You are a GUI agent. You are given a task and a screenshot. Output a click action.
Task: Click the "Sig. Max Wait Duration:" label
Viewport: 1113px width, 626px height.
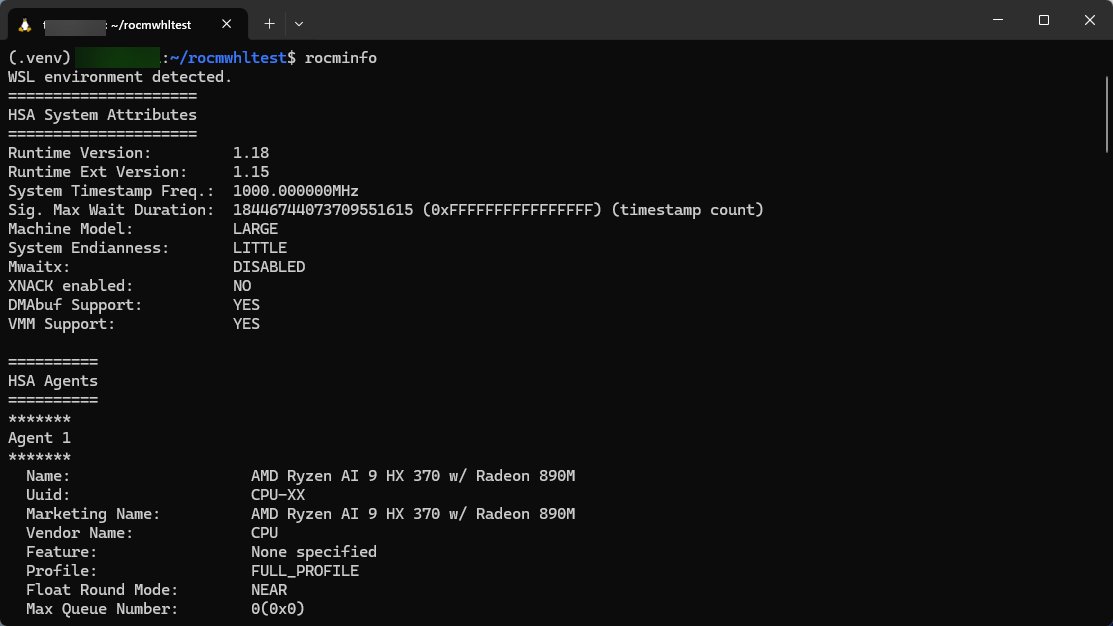click(111, 210)
